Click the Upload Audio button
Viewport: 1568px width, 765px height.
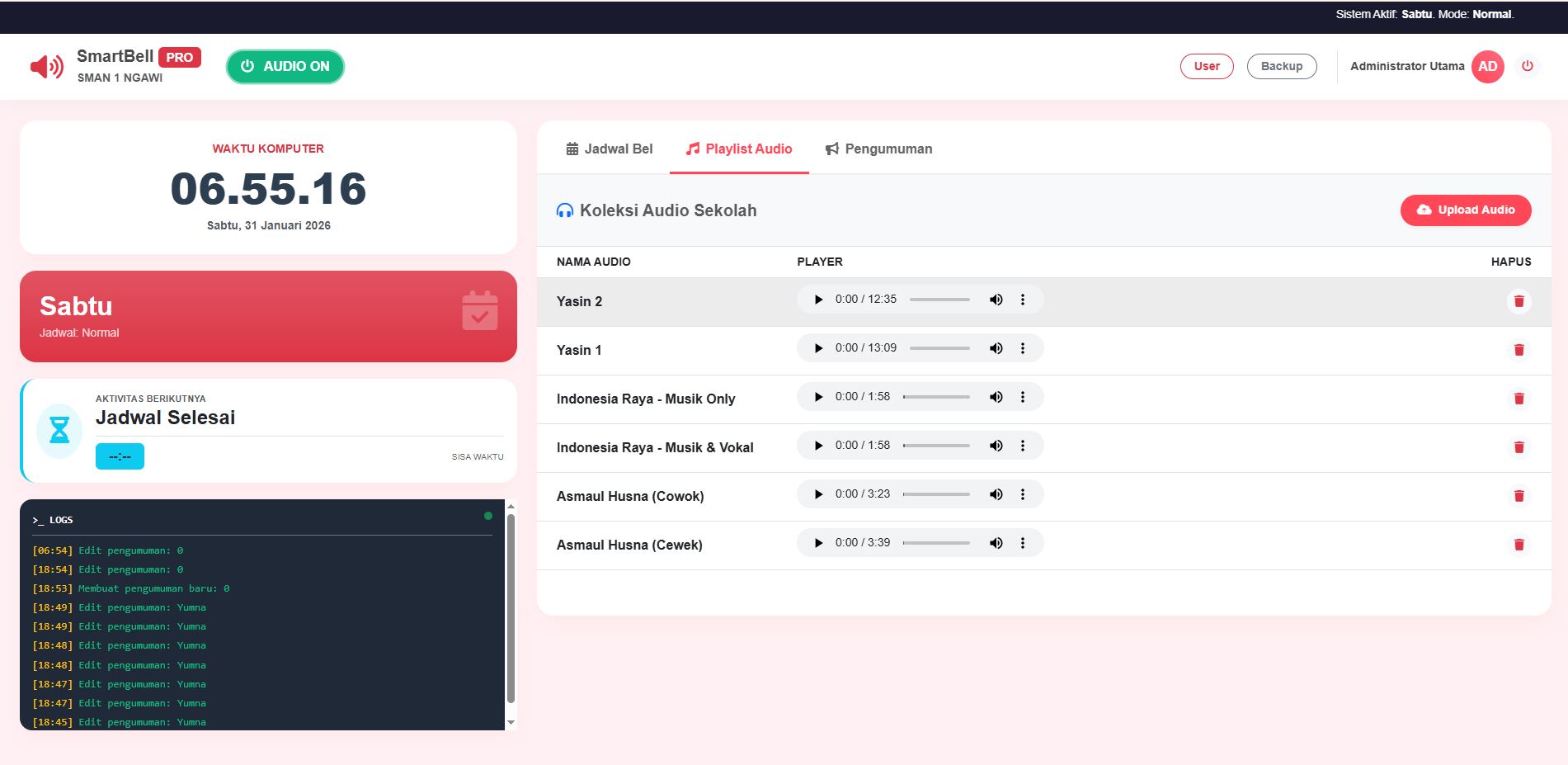coord(1465,210)
